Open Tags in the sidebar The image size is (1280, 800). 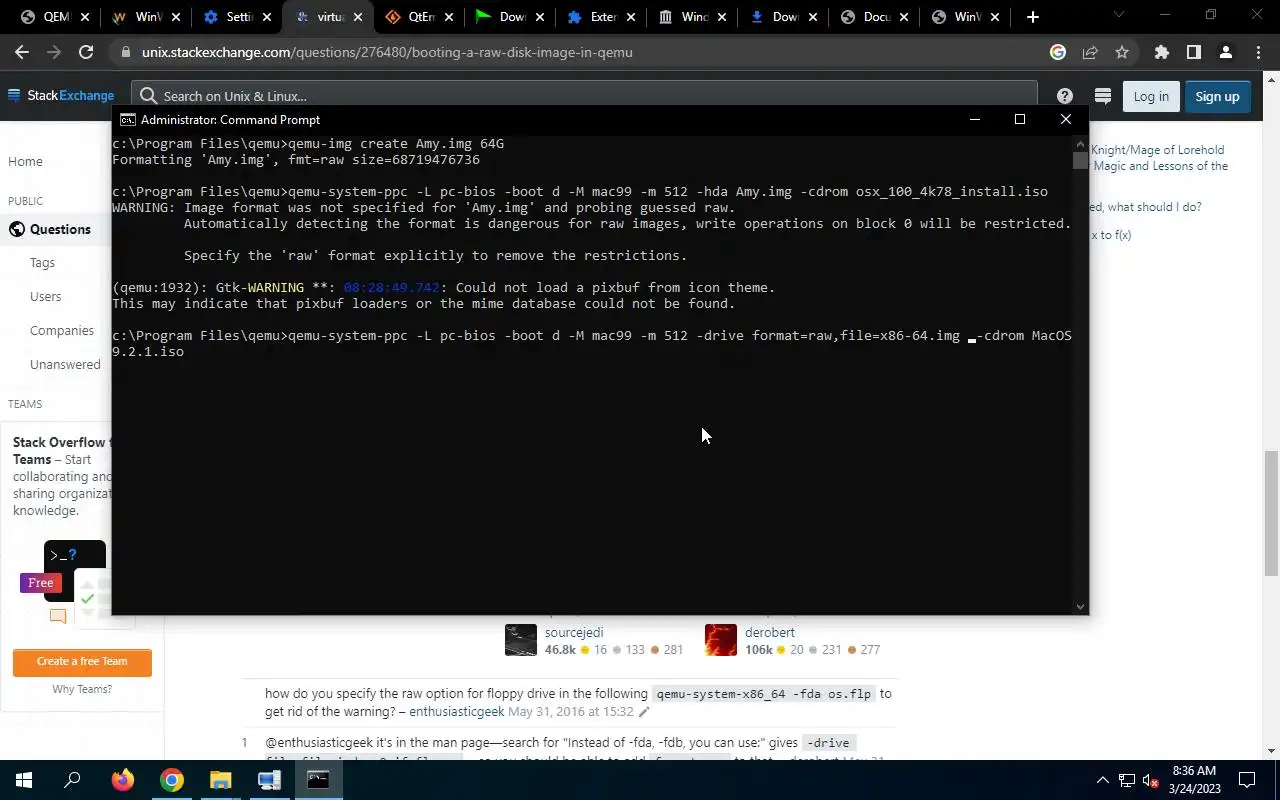[42, 262]
